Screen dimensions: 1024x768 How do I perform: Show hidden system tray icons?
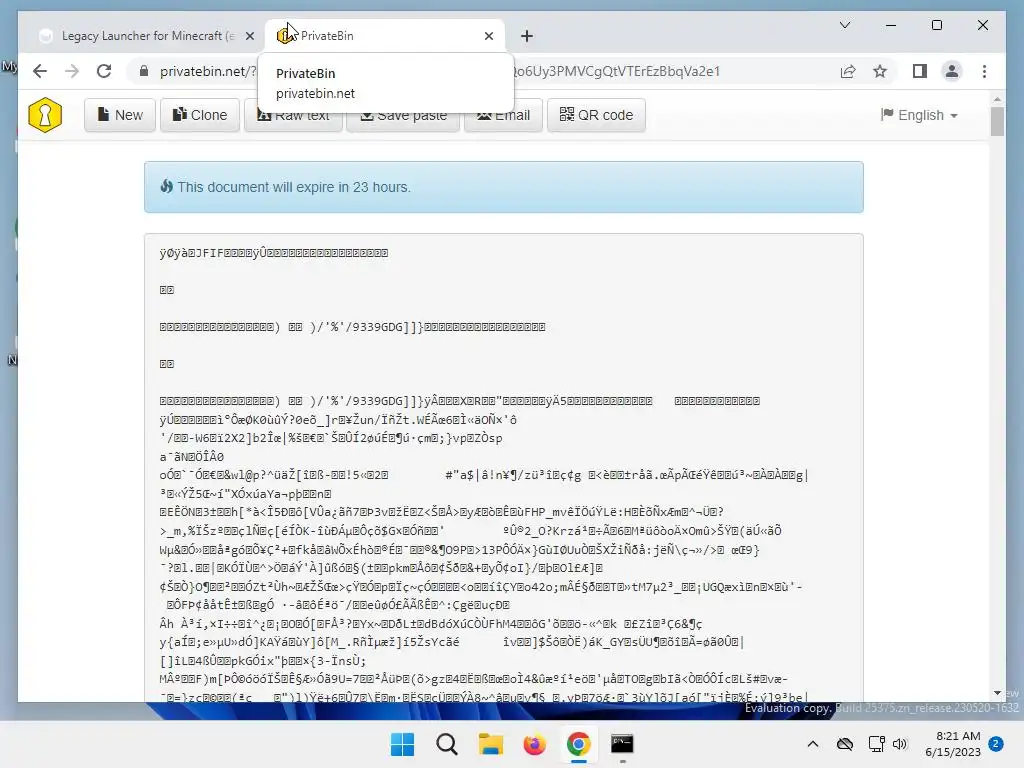pyautogui.click(x=812, y=744)
